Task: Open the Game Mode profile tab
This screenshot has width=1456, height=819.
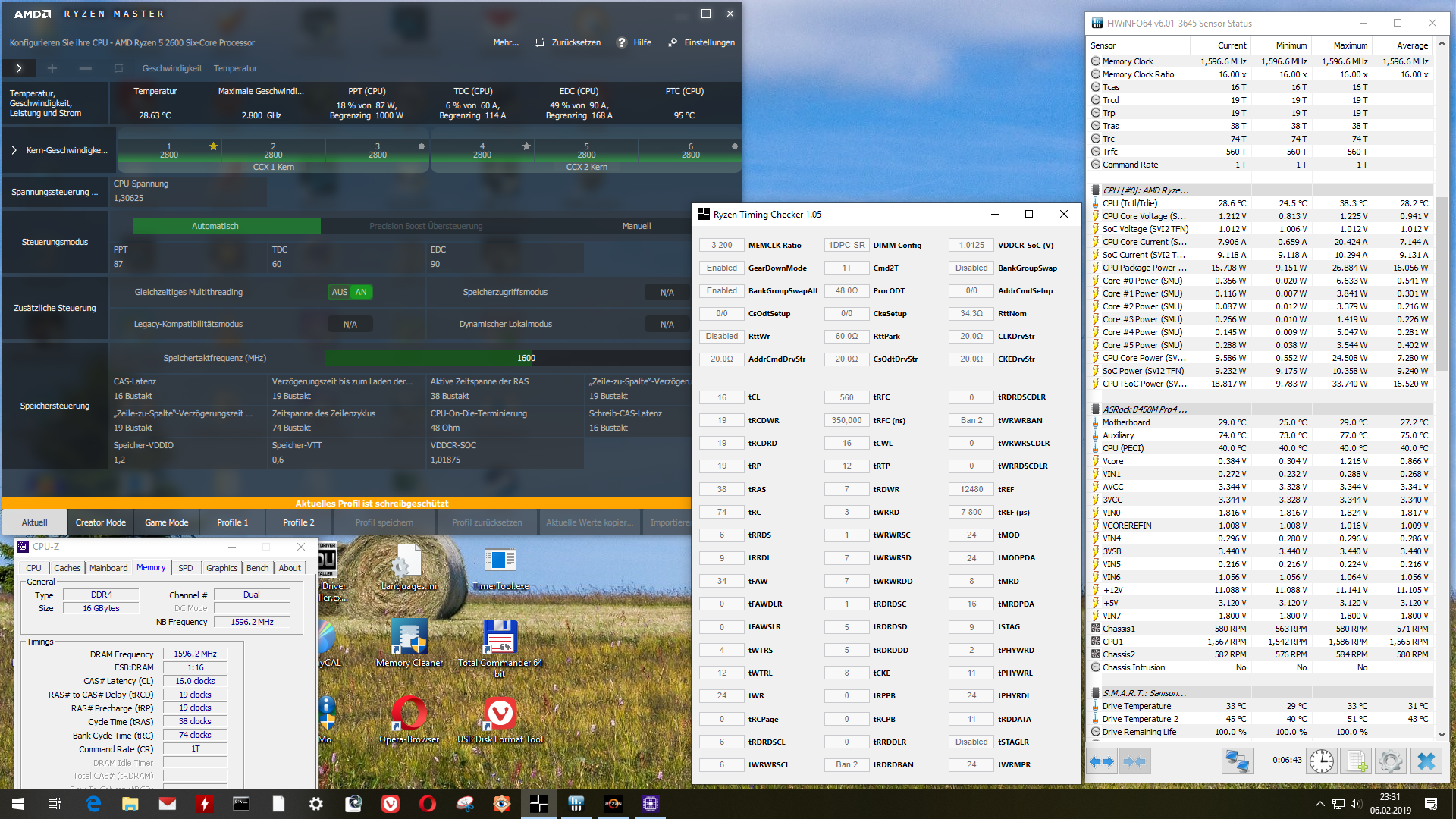Action: pyautogui.click(x=167, y=522)
